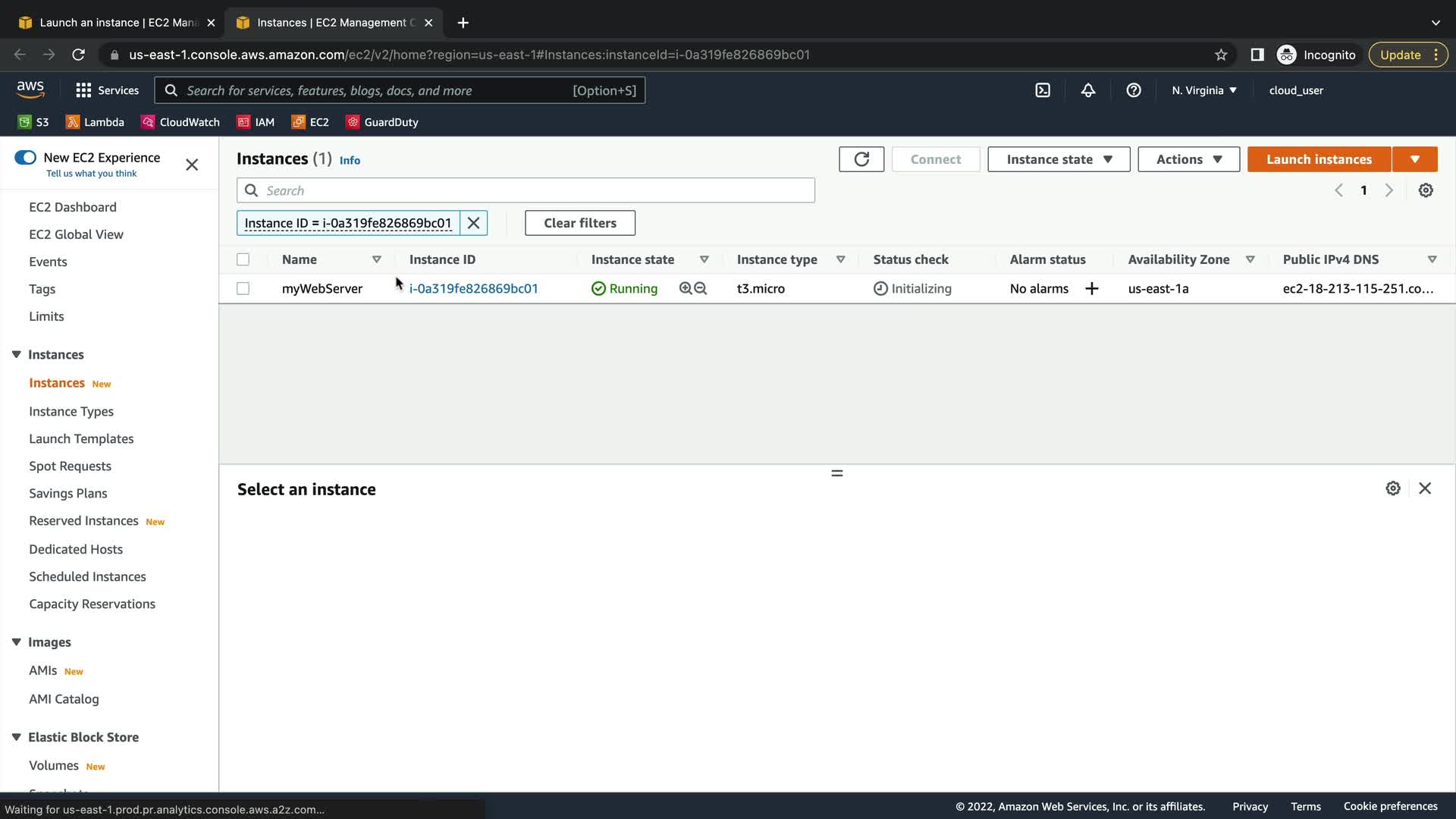Click the Clear filters button
1456x819 pixels.
click(580, 223)
